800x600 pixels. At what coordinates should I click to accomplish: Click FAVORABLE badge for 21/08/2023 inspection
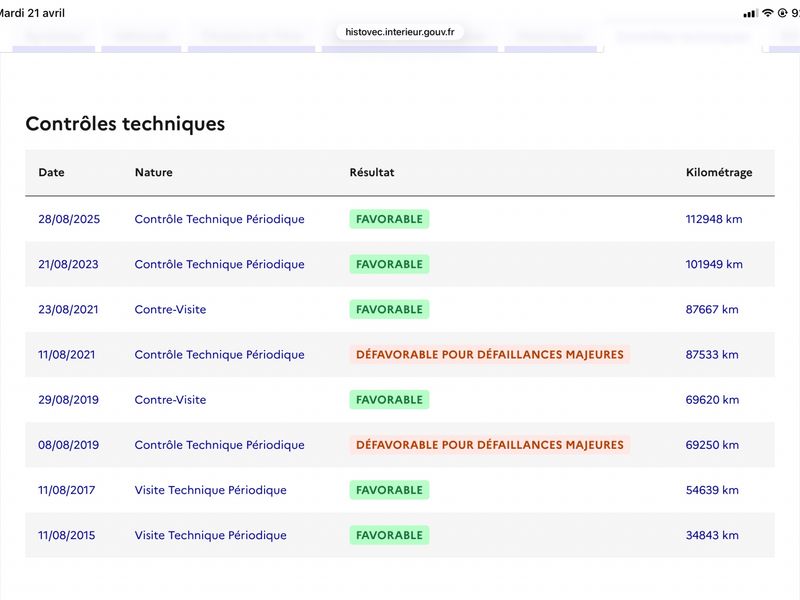pyautogui.click(x=389, y=264)
